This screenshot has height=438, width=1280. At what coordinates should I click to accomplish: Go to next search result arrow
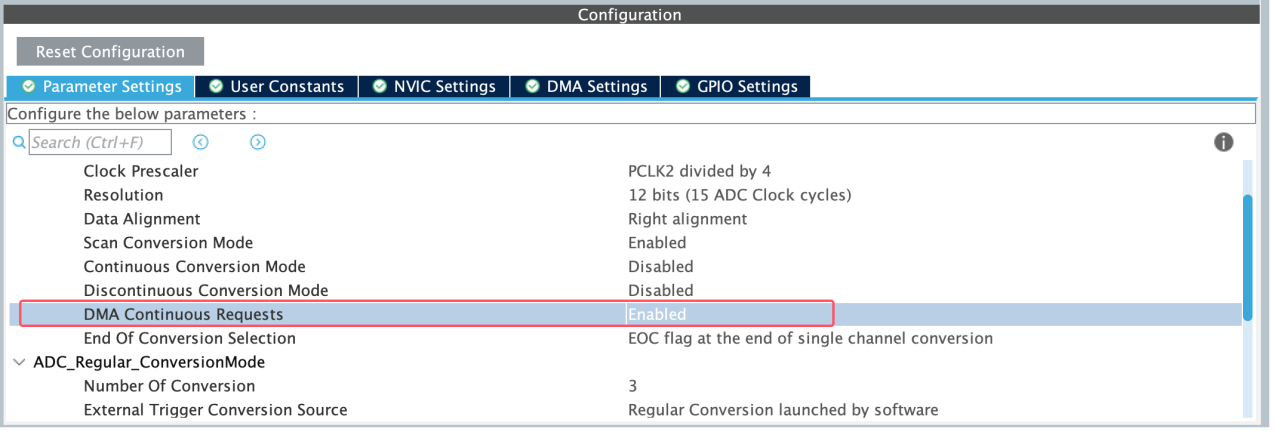tap(258, 143)
